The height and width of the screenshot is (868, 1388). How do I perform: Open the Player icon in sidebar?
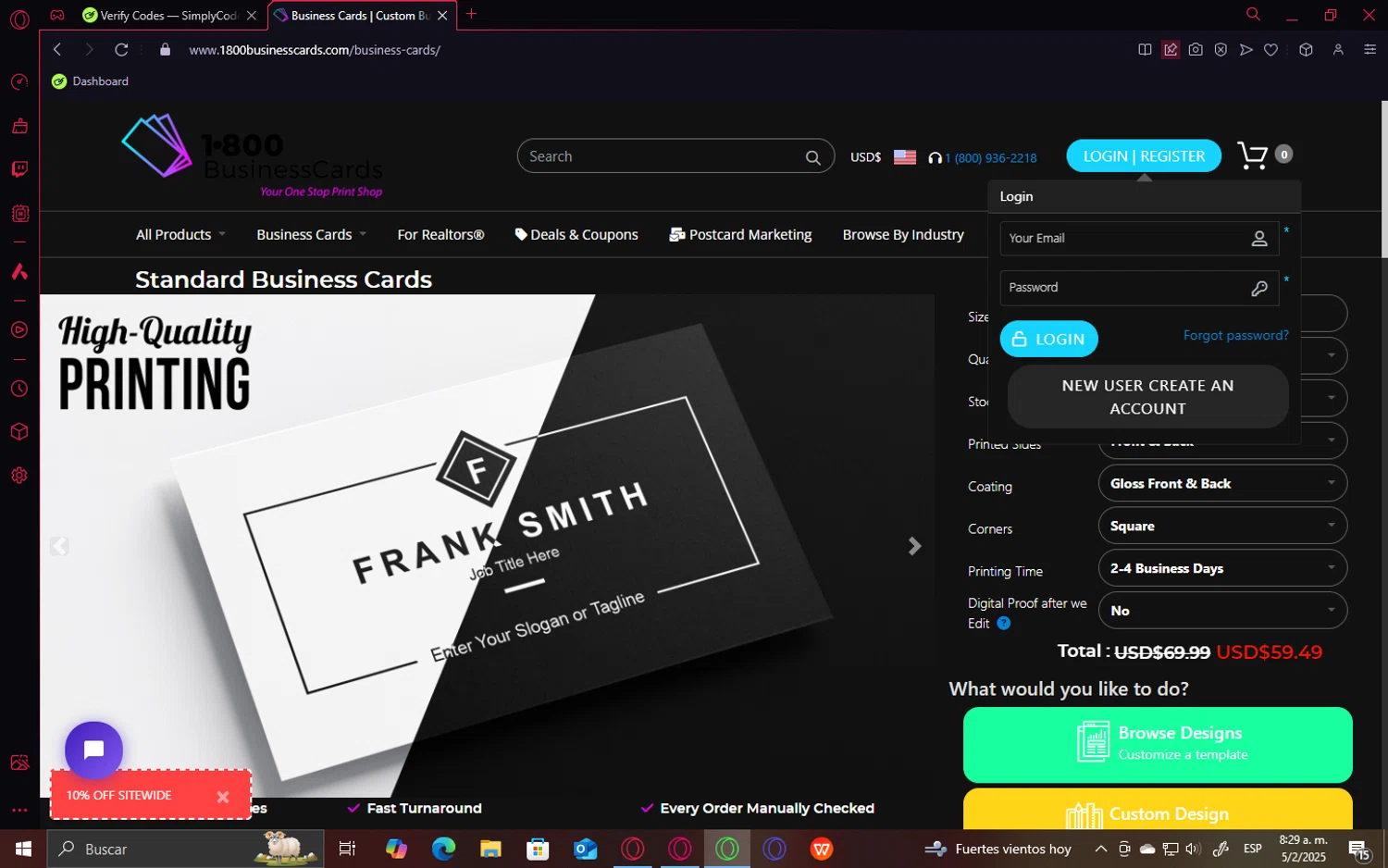[19, 329]
